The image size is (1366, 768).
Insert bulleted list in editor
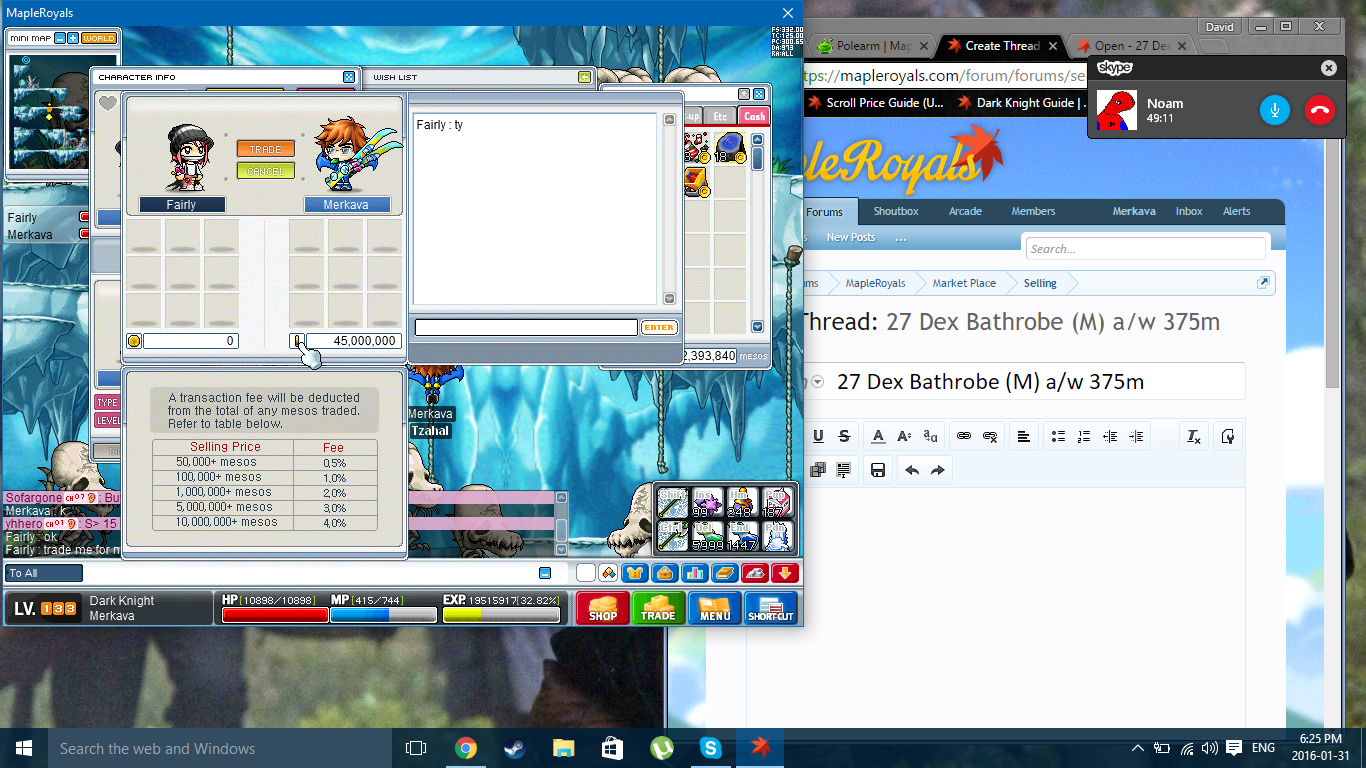tap(1058, 436)
